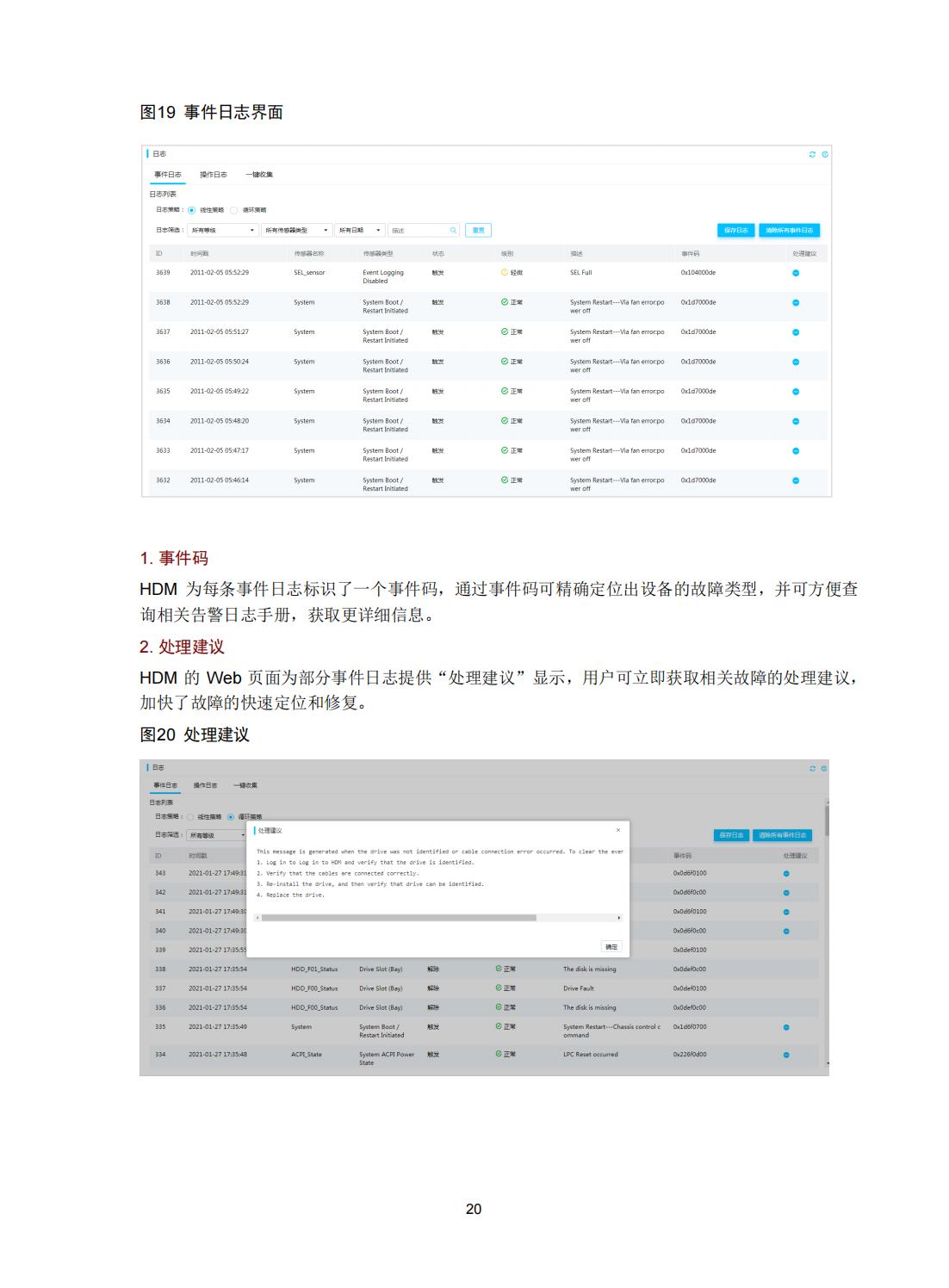
Task: Click the 重置 button in Figure 19
Action: (x=478, y=230)
